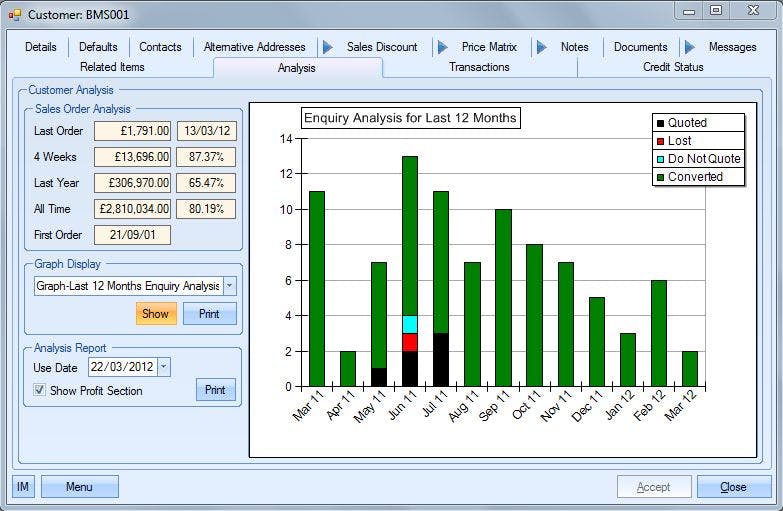The width and height of the screenshot is (783, 511).
Task: Click Print in the Analysis Report section
Action: pyautogui.click(x=216, y=390)
